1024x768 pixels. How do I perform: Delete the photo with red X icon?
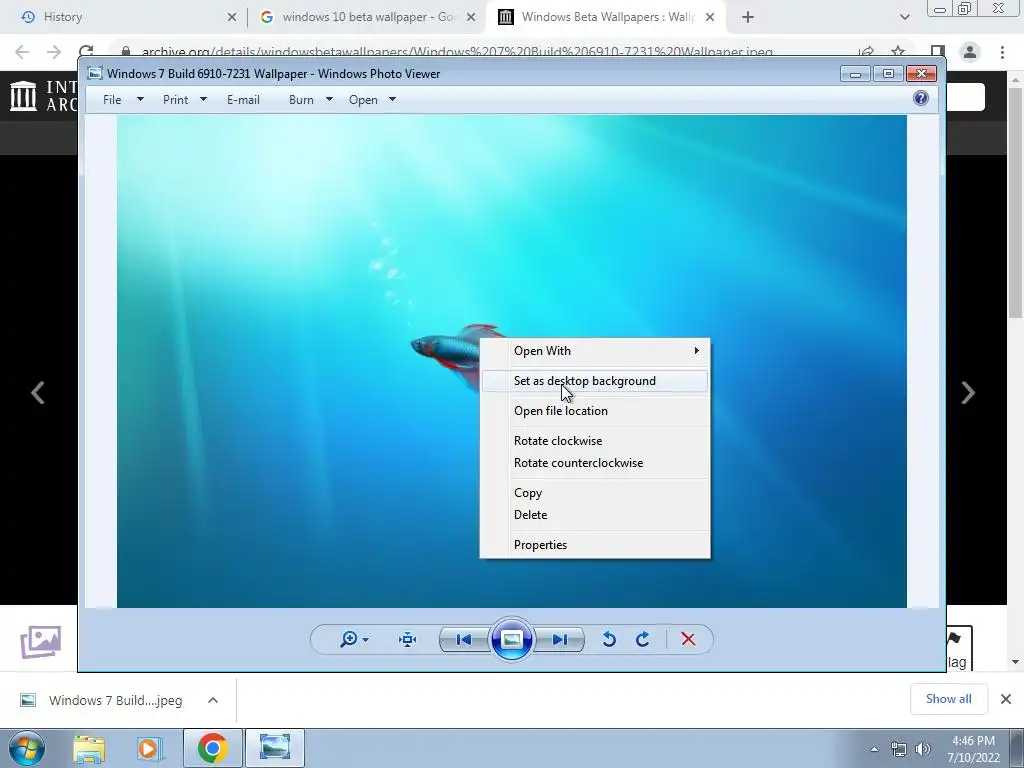click(x=688, y=639)
